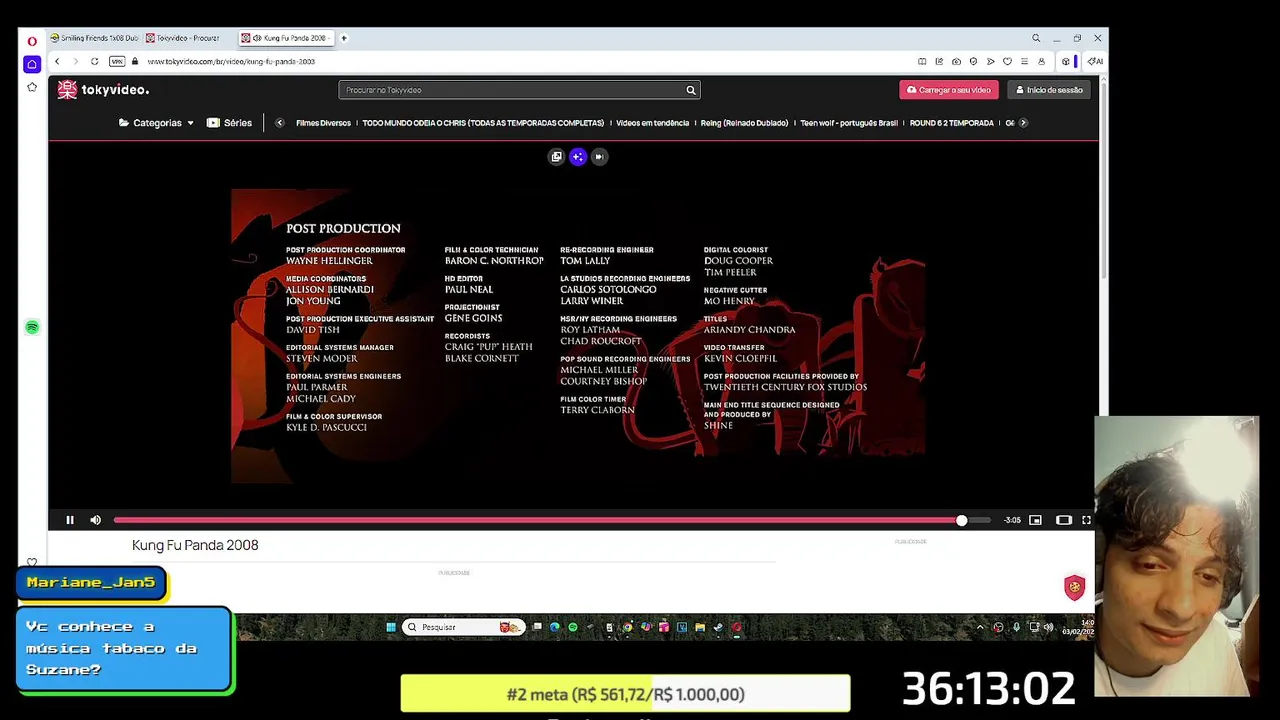Click the skip-next icon above the video
The height and width of the screenshot is (720, 1280).
tap(599, 156)
